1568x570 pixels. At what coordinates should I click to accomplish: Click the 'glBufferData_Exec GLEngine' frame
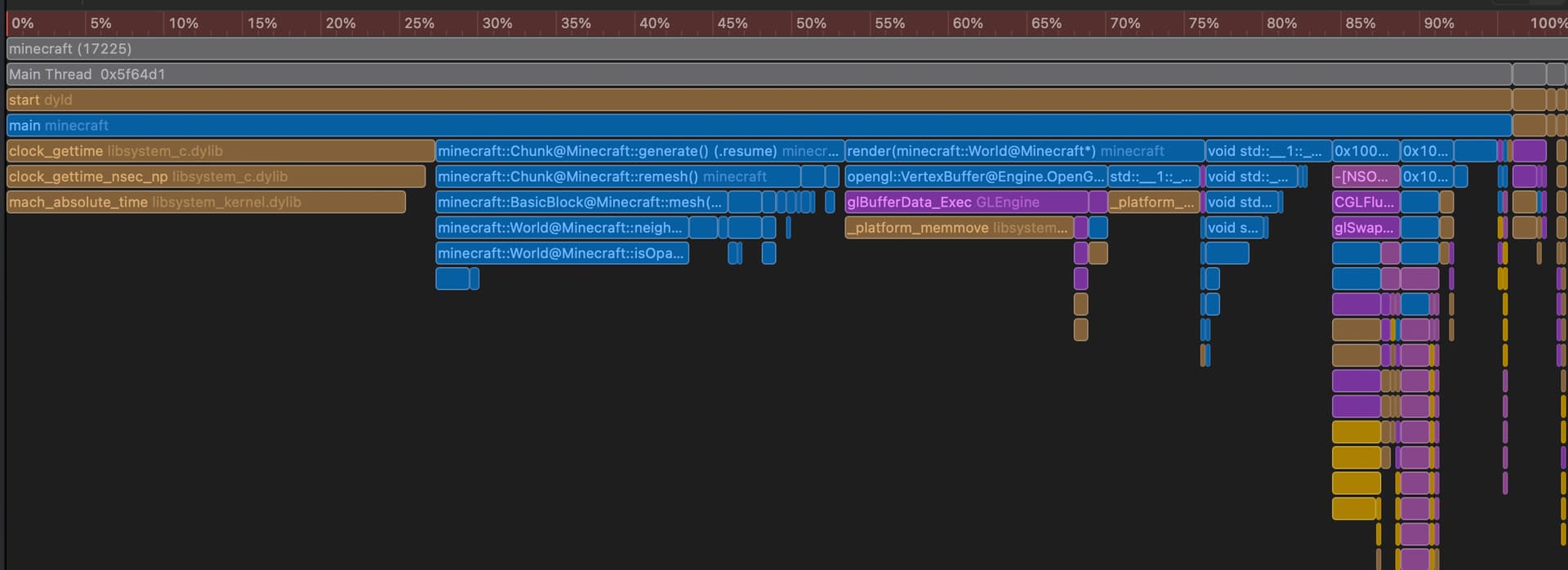pyautogui.click(x=966, y=202)
